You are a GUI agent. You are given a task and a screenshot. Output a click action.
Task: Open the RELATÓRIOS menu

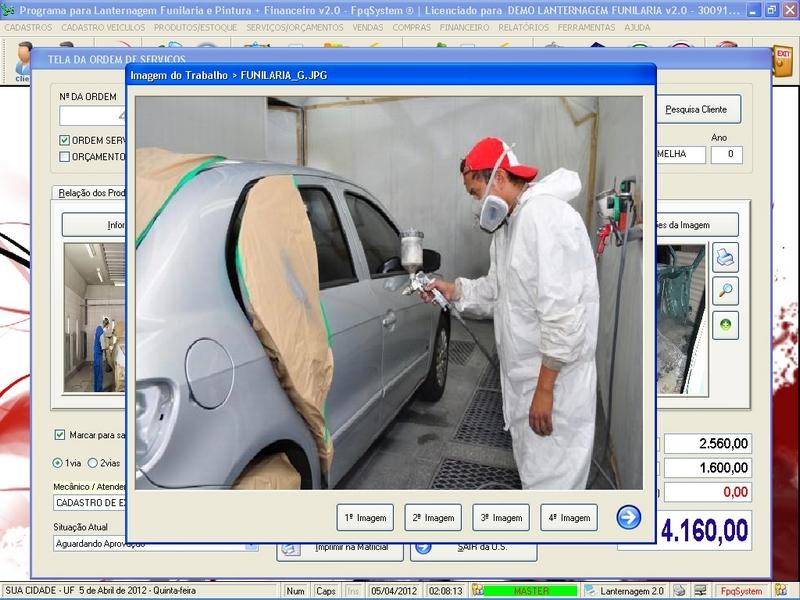tap(523, 28)
